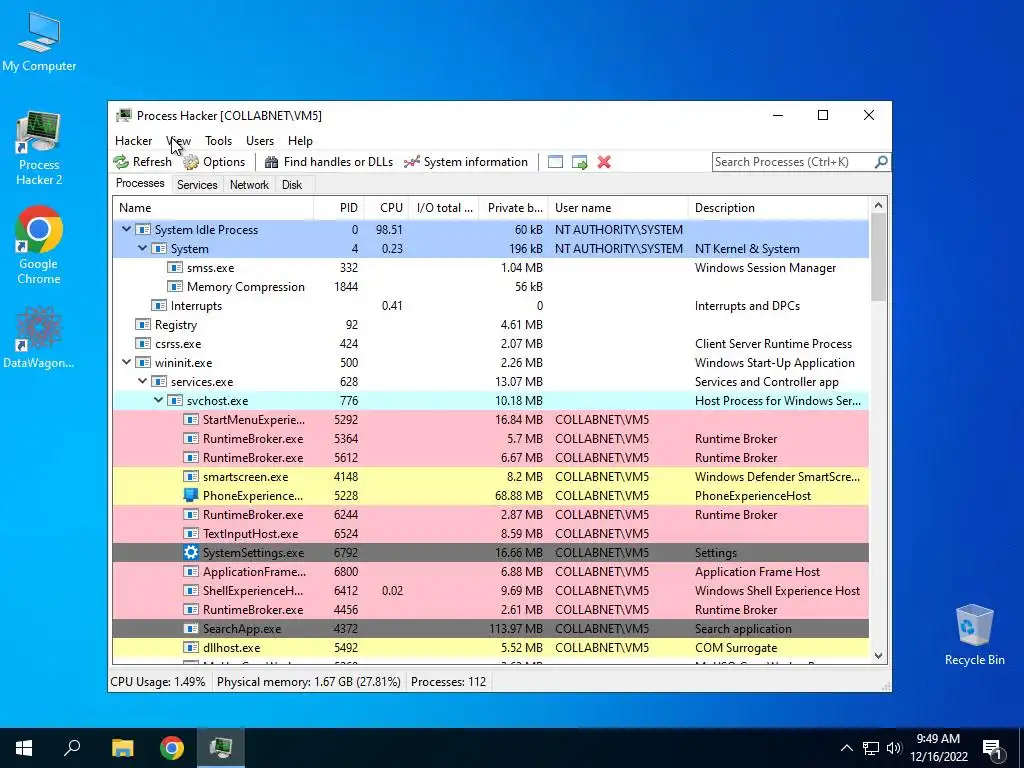
Task: Click scrollbar down arrow in process list
Action: [878, 655]
